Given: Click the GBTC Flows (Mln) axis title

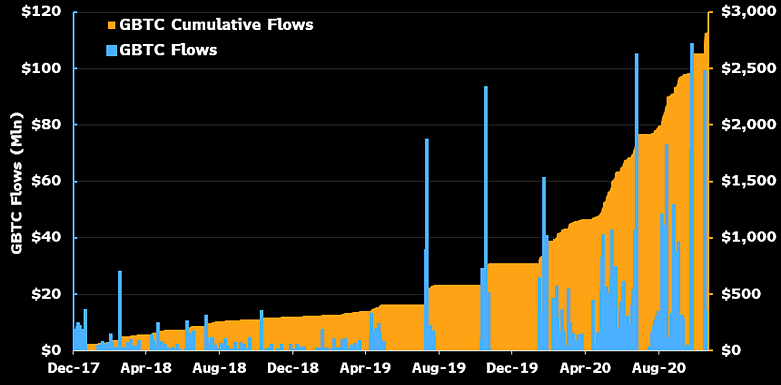Looking at the screenshot, I should coord(16,183).
